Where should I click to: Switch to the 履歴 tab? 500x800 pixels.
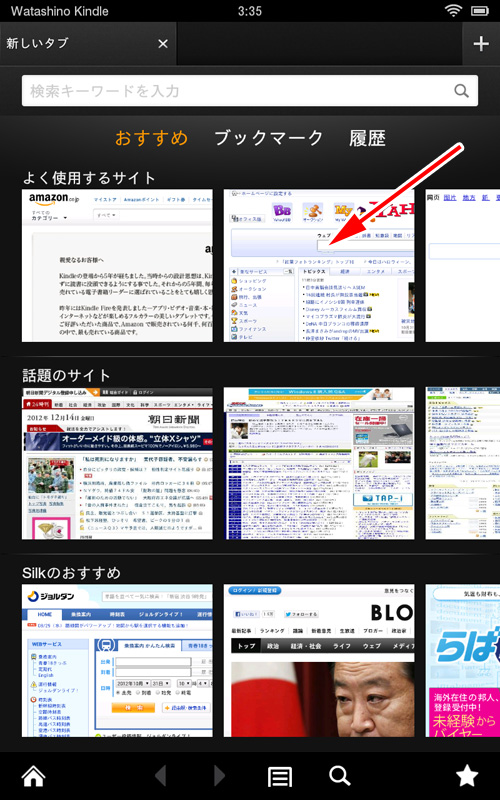point(367,138)
